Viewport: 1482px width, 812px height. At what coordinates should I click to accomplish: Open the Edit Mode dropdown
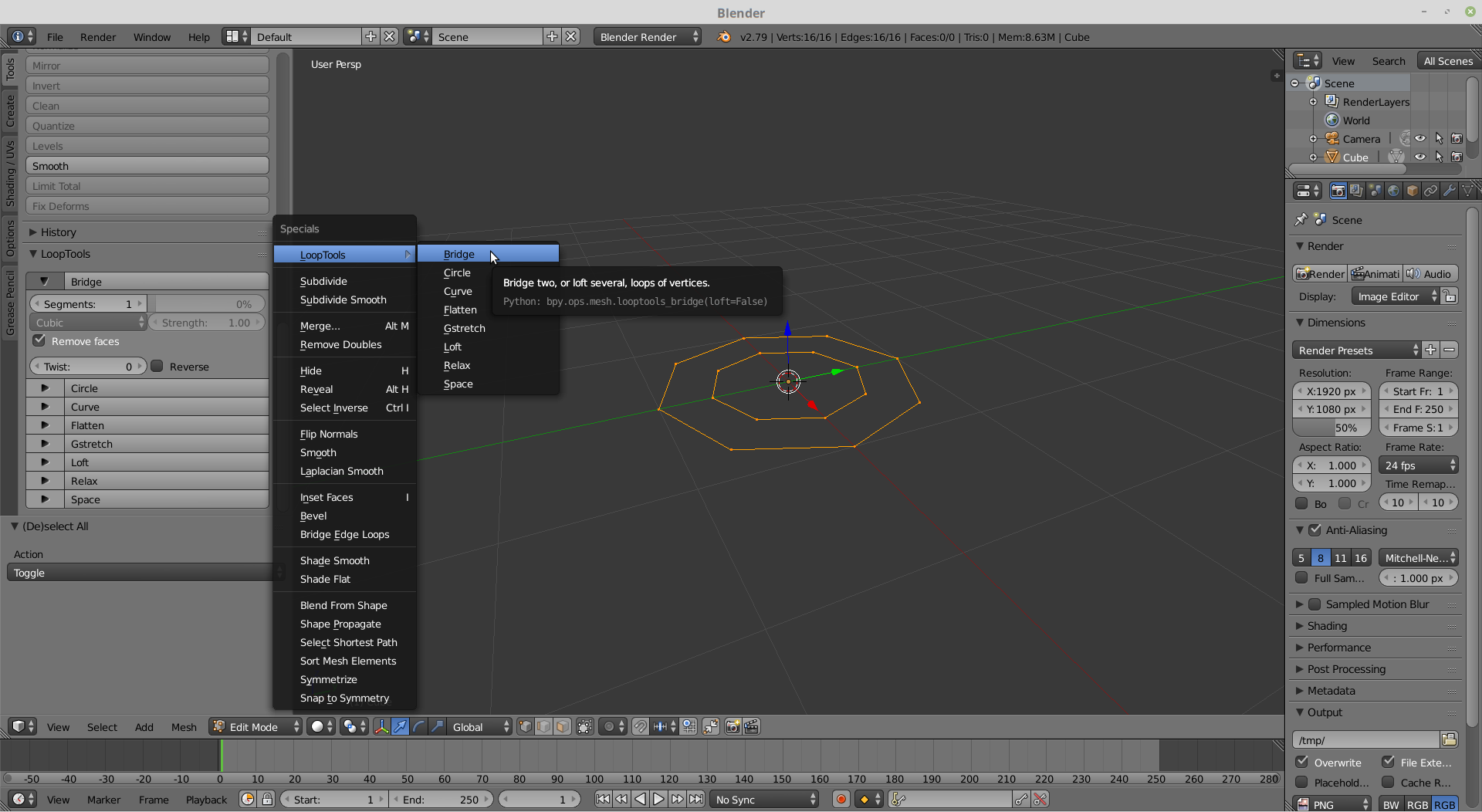255,726
